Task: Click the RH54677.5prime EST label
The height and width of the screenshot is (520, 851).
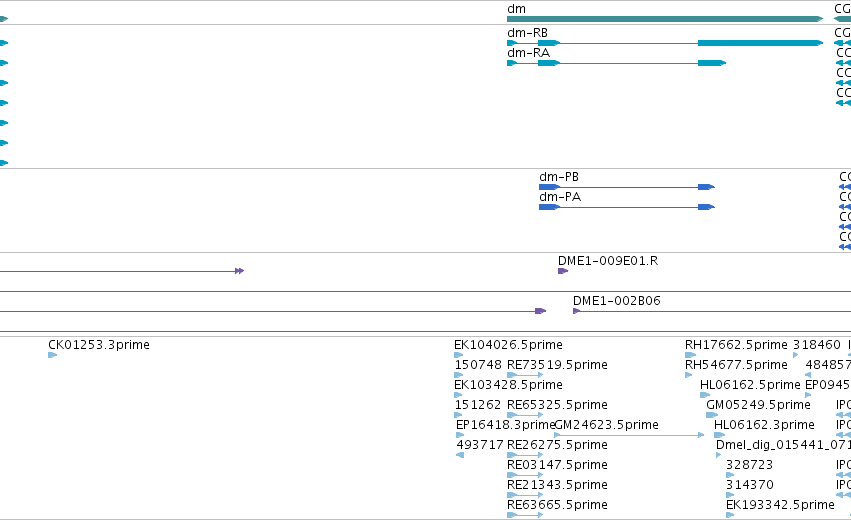Action: (736, 365)
